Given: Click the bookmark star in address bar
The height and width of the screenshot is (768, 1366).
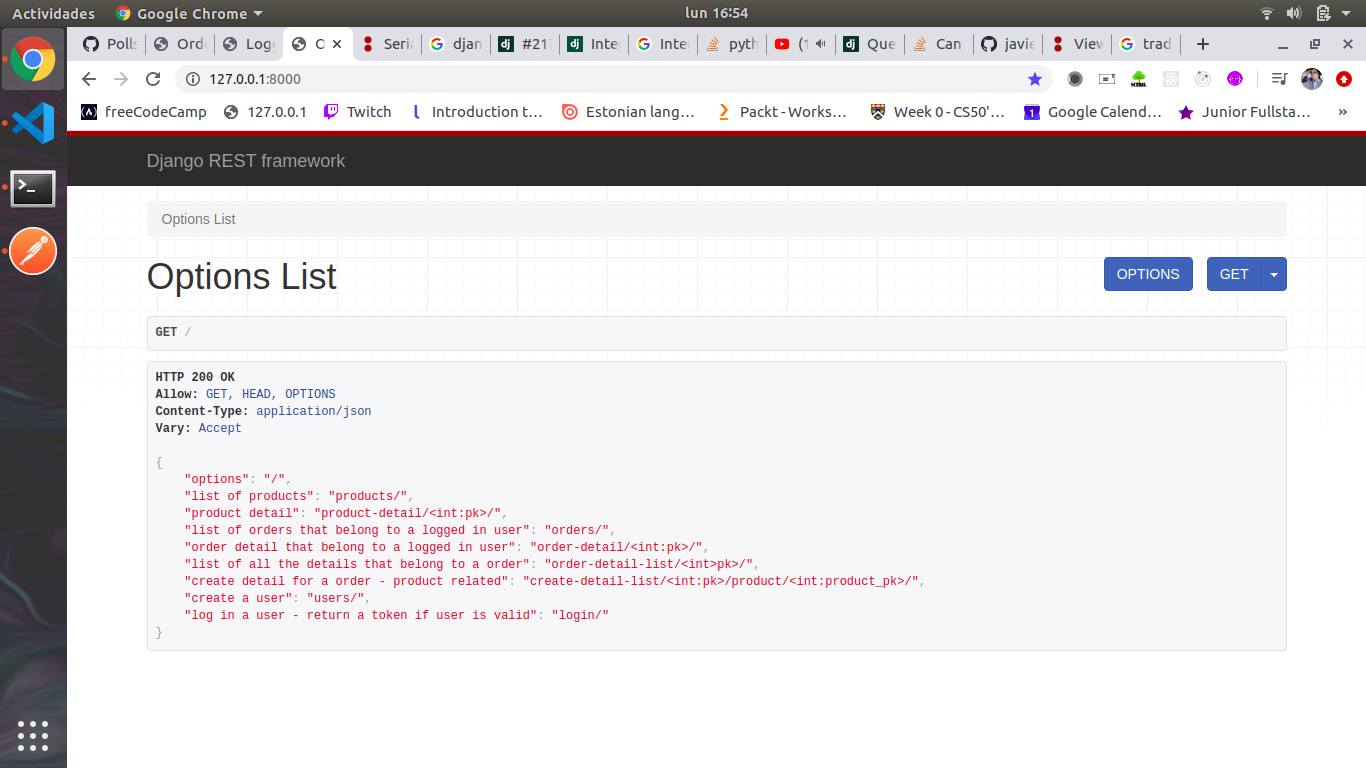Looking at the screenshot, I should pos(1035,79).
